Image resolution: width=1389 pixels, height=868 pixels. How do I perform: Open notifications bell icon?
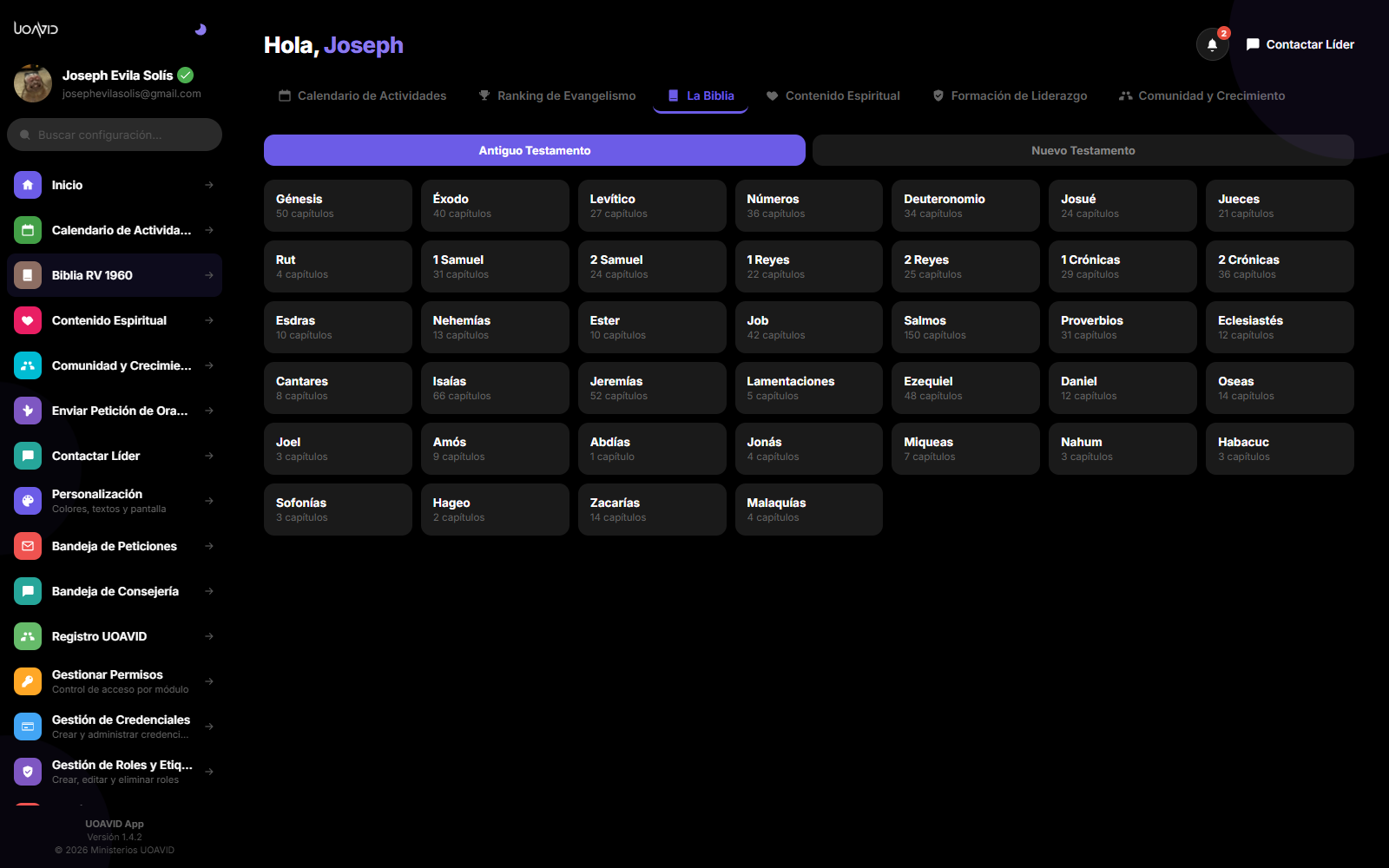pyautogui.click(x=1212, y=44)
